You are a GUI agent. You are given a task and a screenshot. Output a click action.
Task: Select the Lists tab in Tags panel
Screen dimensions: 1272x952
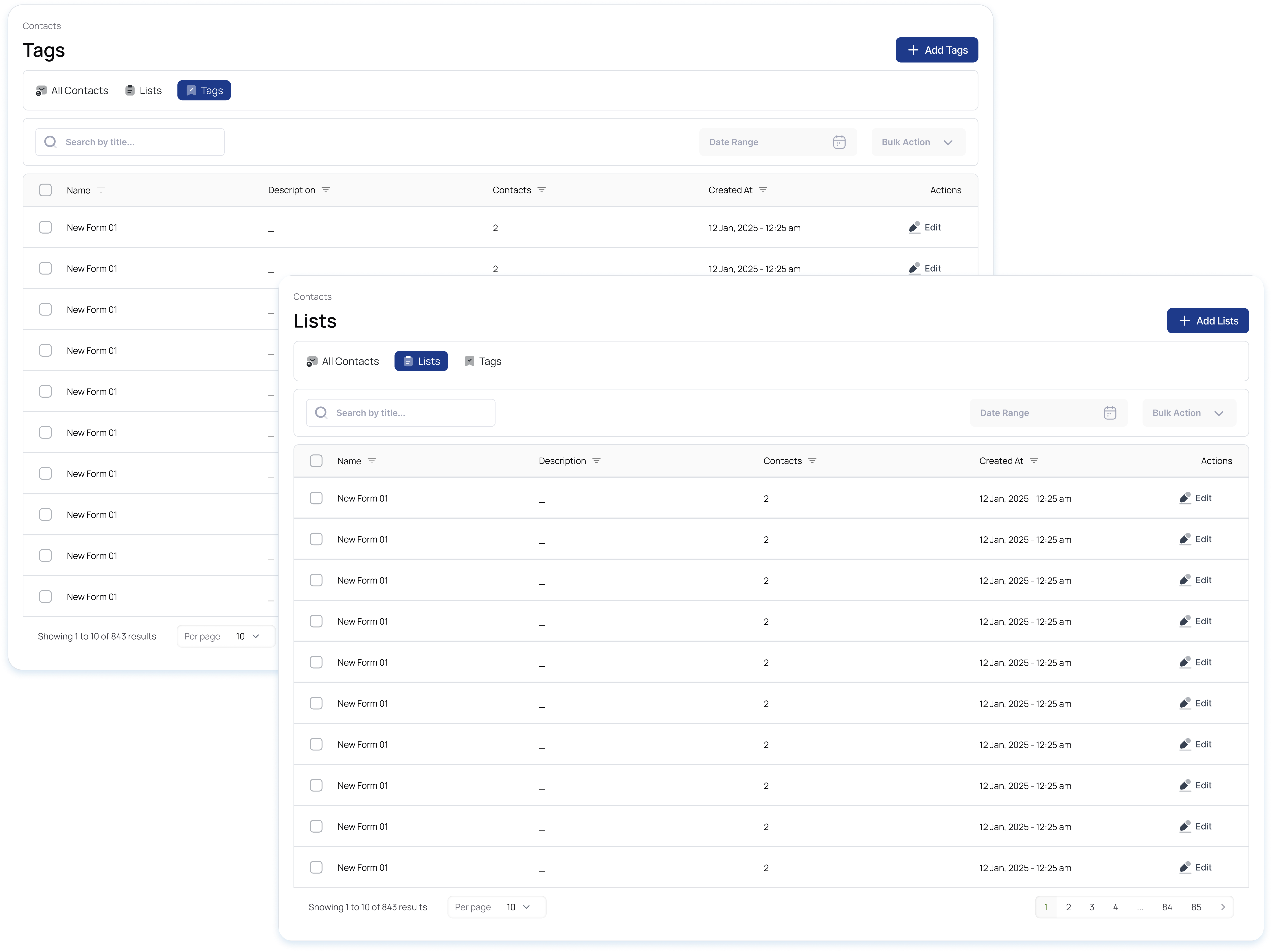point(144,90)
